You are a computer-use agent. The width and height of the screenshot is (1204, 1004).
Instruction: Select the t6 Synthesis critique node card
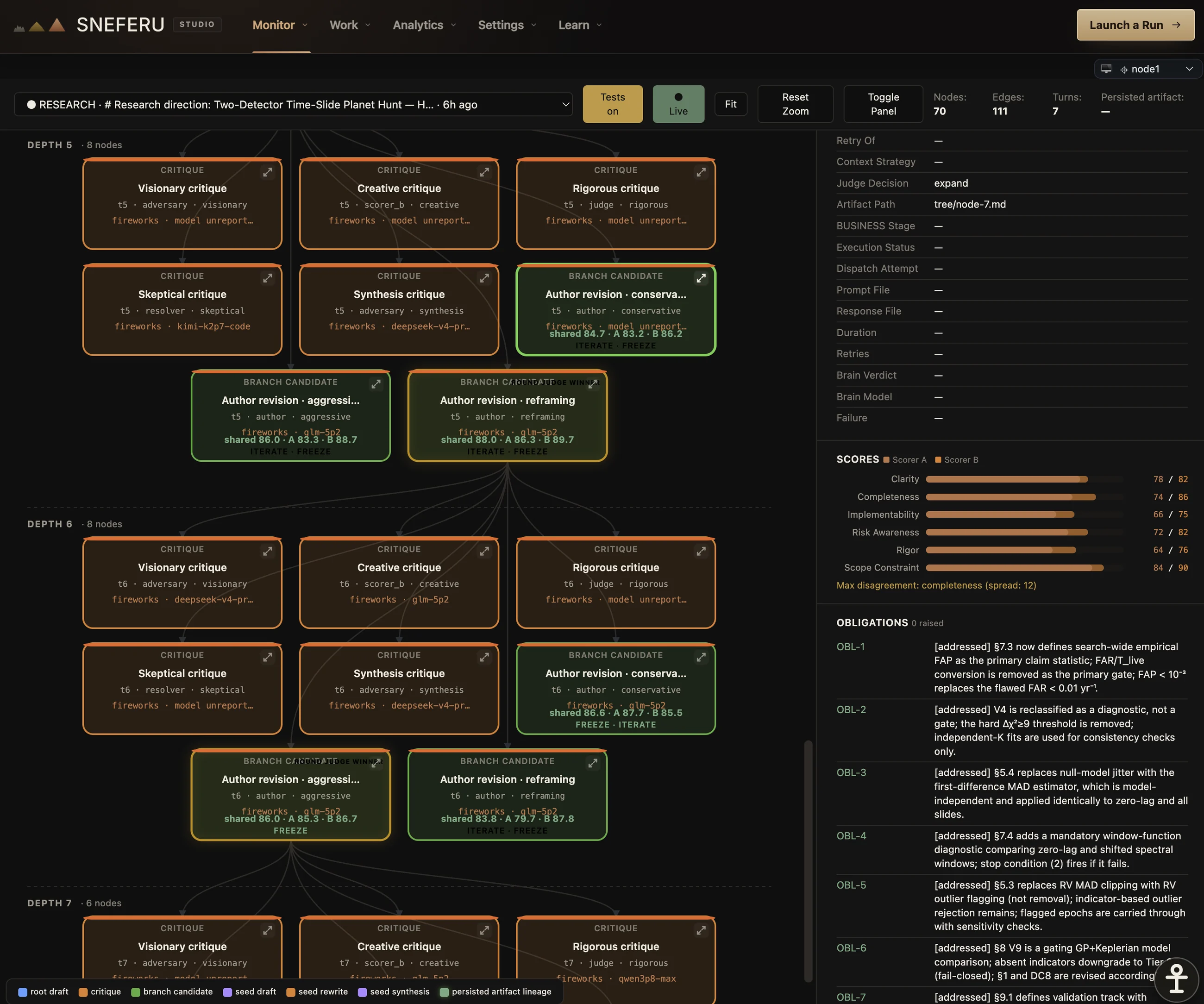[x=399, y=689]
